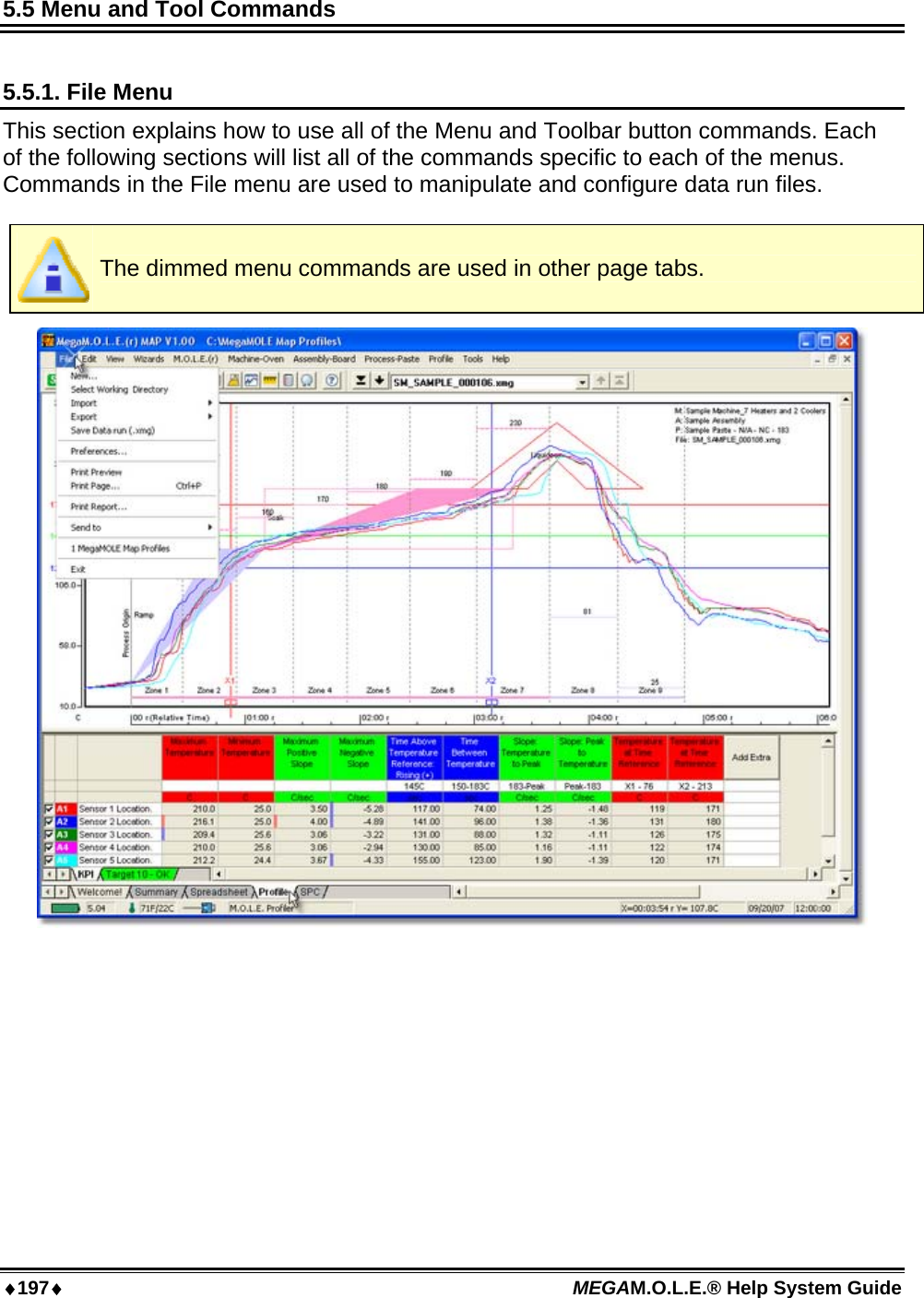Screen dimensions: 924x1298
Task: Open the SM_SAMPLE_000106.xmg file dropdown
Action: 582,382
